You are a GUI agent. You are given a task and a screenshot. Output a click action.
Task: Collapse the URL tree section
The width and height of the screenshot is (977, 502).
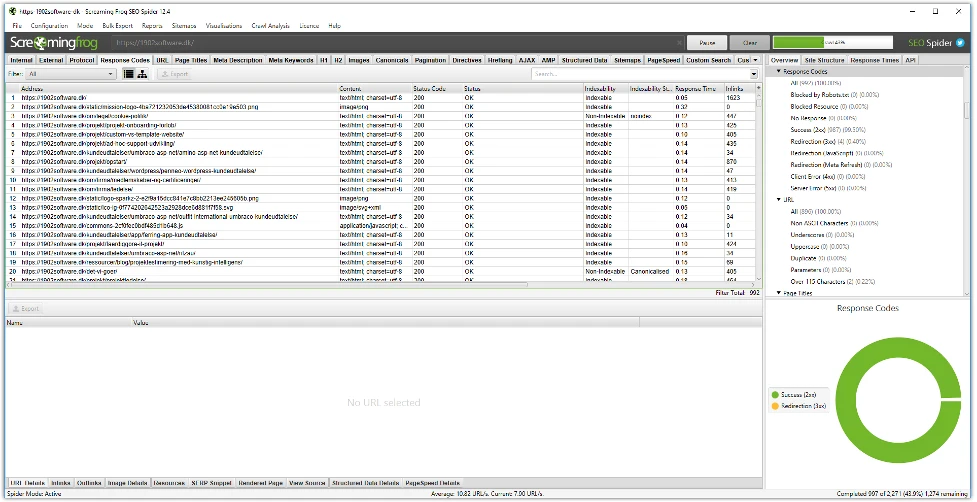coord(778,200)
